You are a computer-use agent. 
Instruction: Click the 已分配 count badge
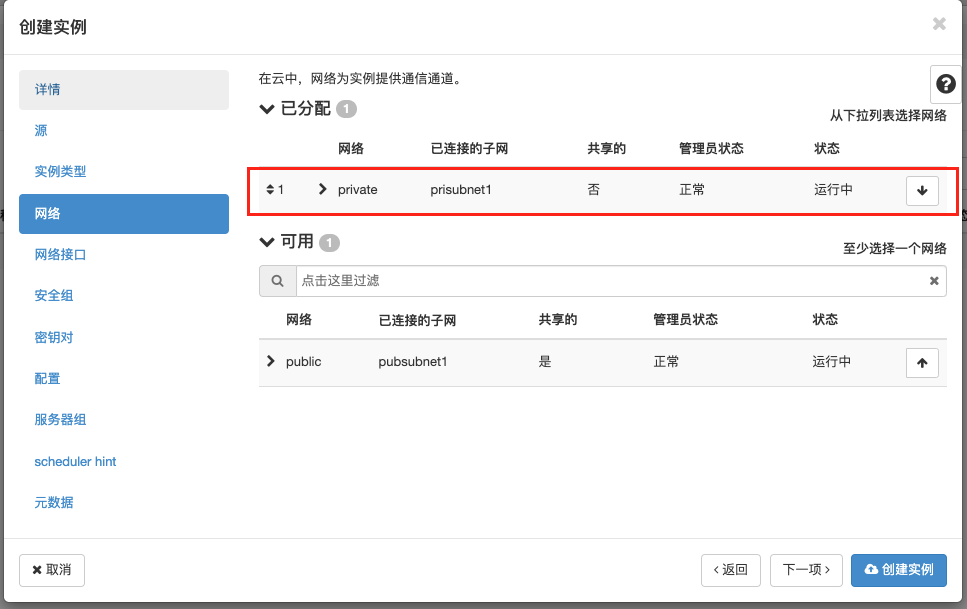[x=346, y=109]
